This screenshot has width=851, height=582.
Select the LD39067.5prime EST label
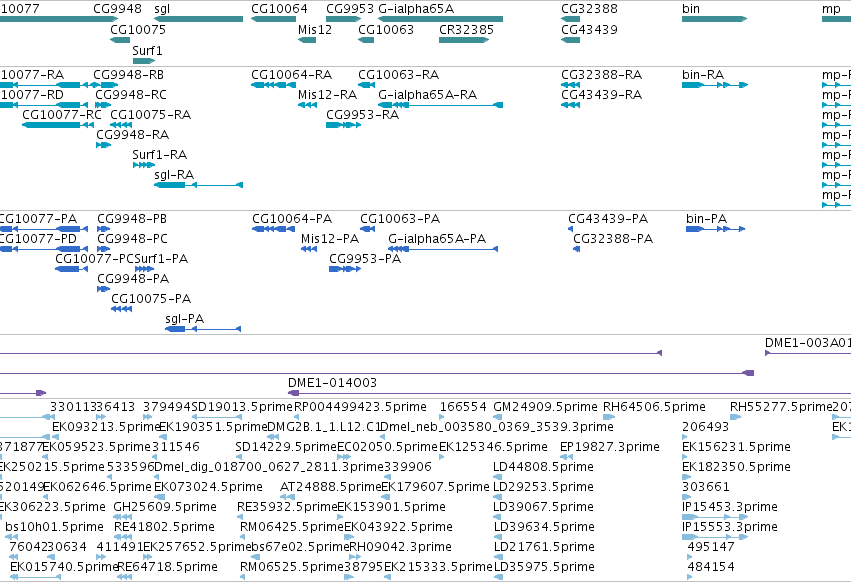point(543,507)
